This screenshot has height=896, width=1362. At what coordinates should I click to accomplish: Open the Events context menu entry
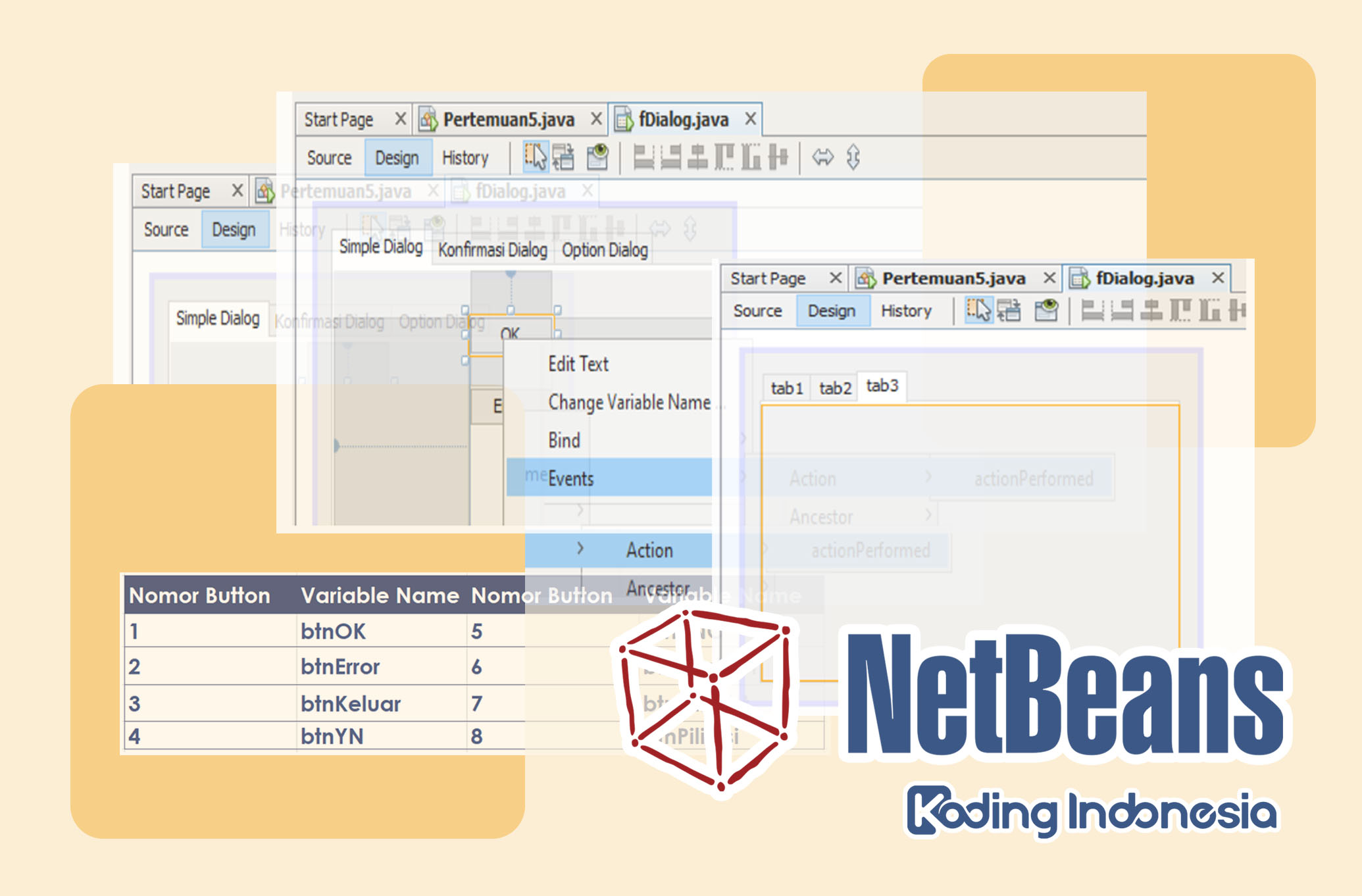click(609, 478)
